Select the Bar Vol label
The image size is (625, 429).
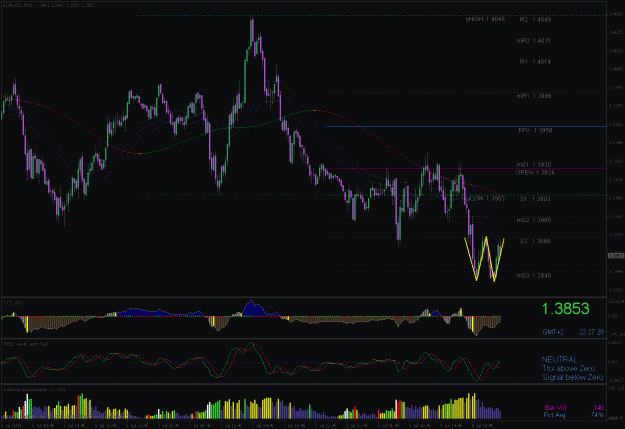click(x=555, y=408)
